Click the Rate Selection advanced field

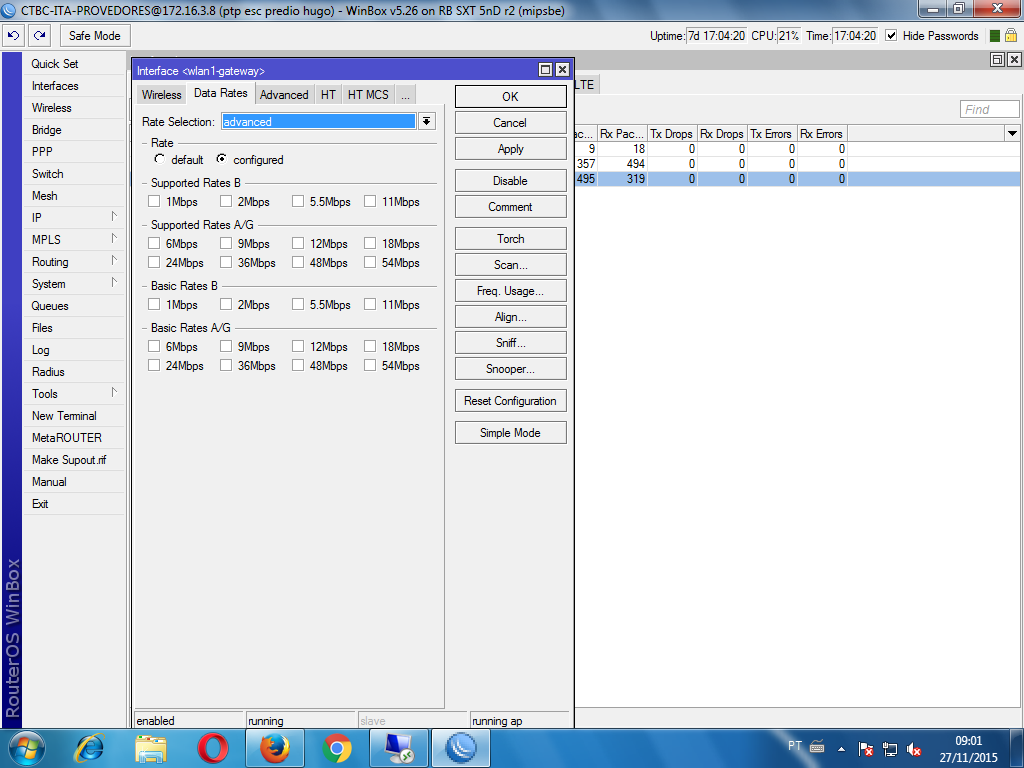point(318,121)
